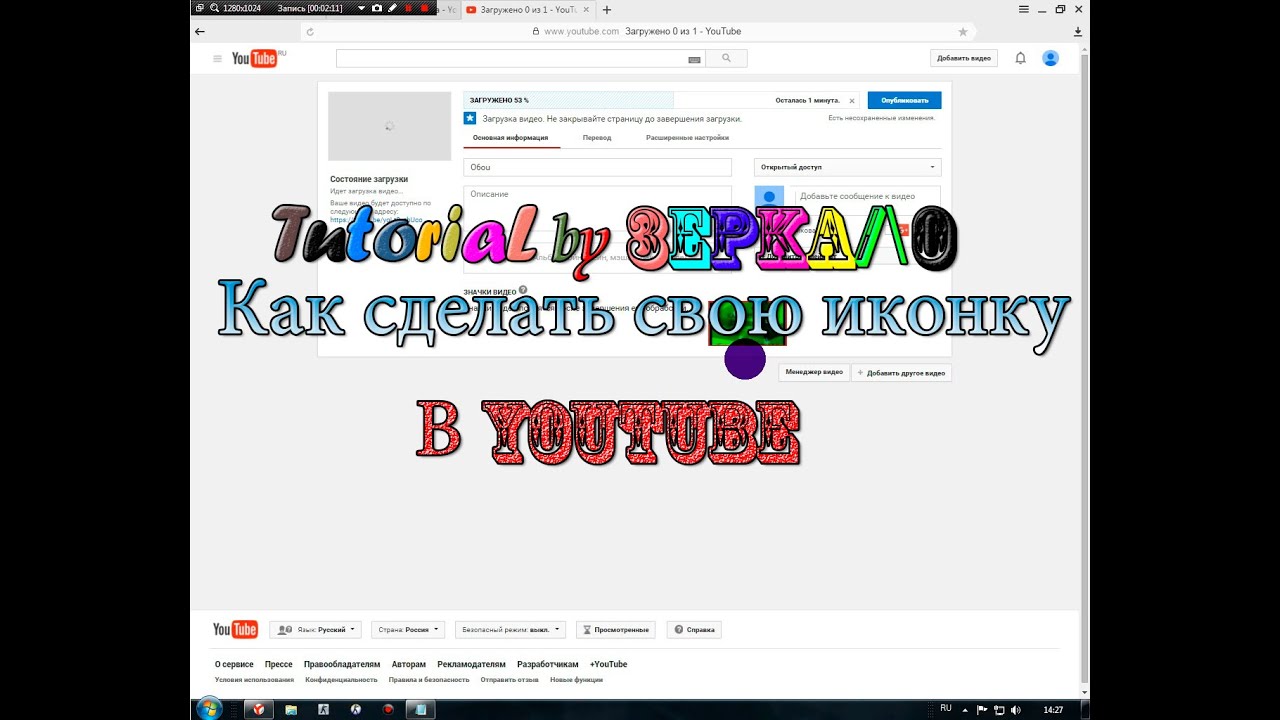
Task: Open the Прессе footer link
Action: tap(279, 664)
